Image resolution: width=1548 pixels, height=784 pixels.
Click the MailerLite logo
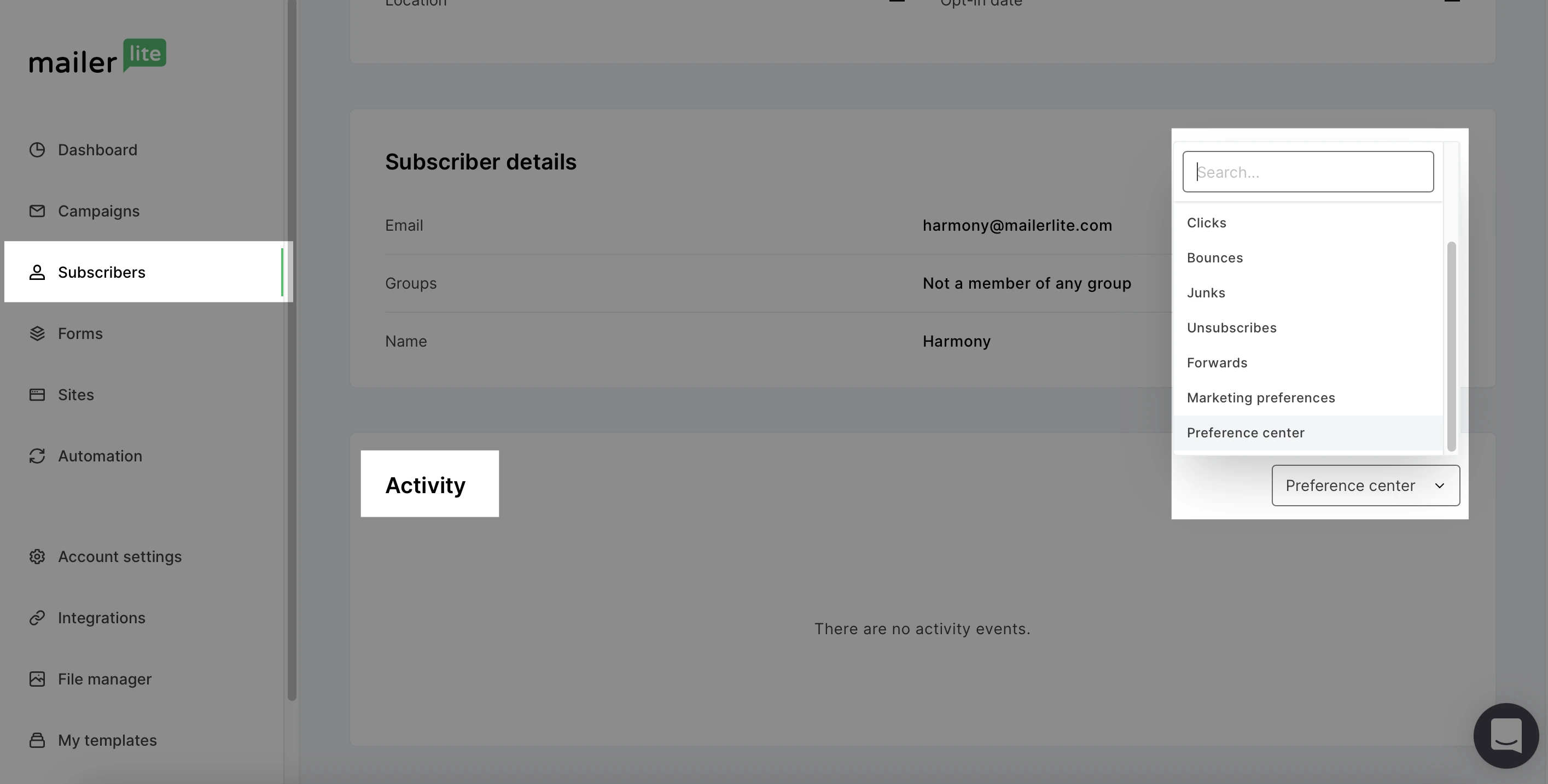click(x=97, y=57)
